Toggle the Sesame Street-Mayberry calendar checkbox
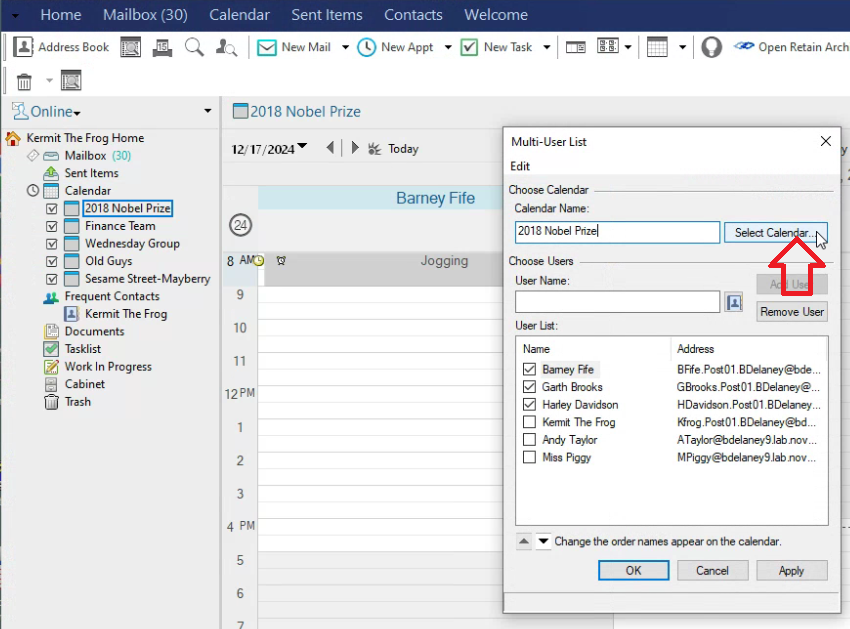The width and height of the screenshot is (850, 629). point(52,279)
